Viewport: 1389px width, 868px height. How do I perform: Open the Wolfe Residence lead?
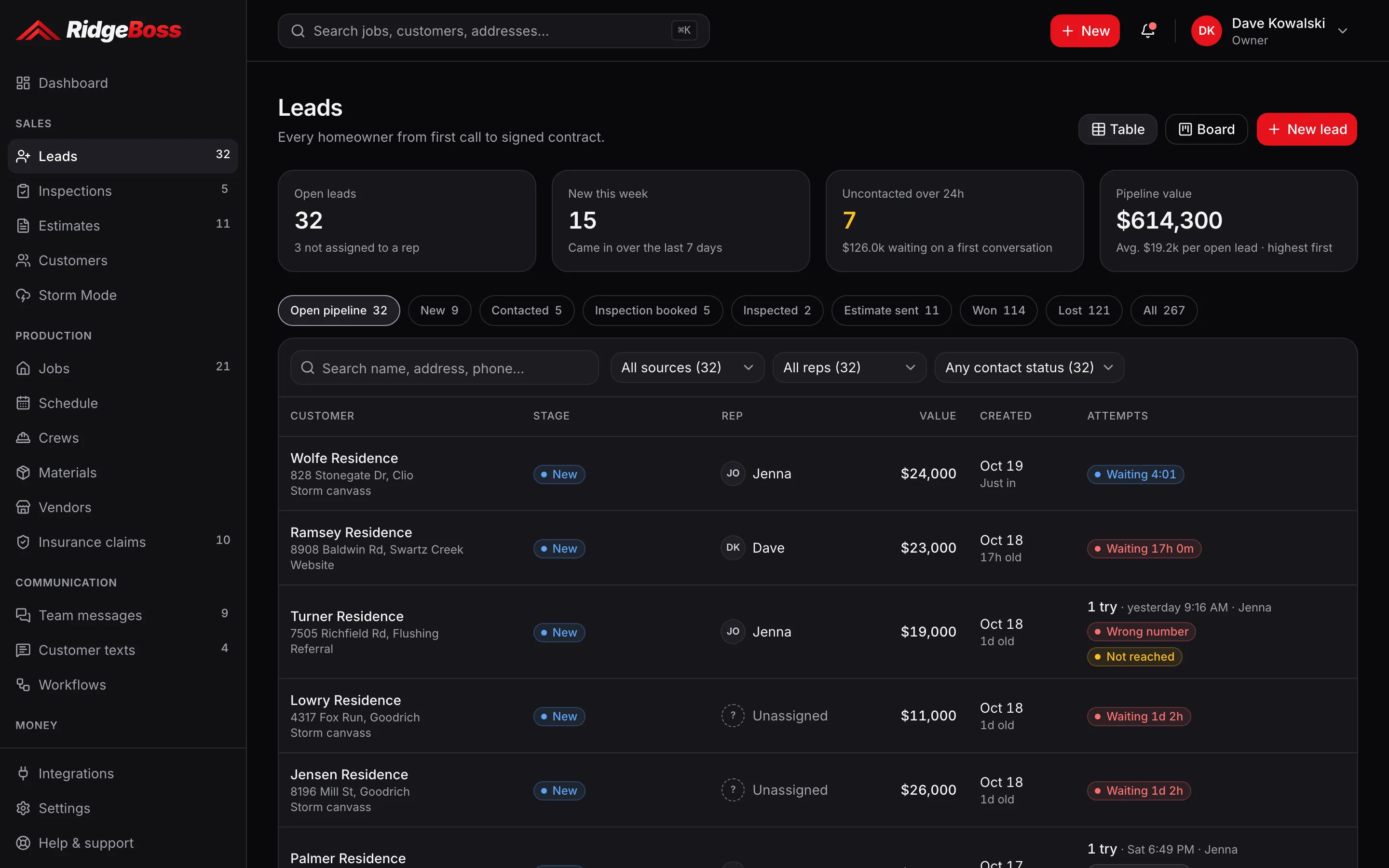coord(344,458)
